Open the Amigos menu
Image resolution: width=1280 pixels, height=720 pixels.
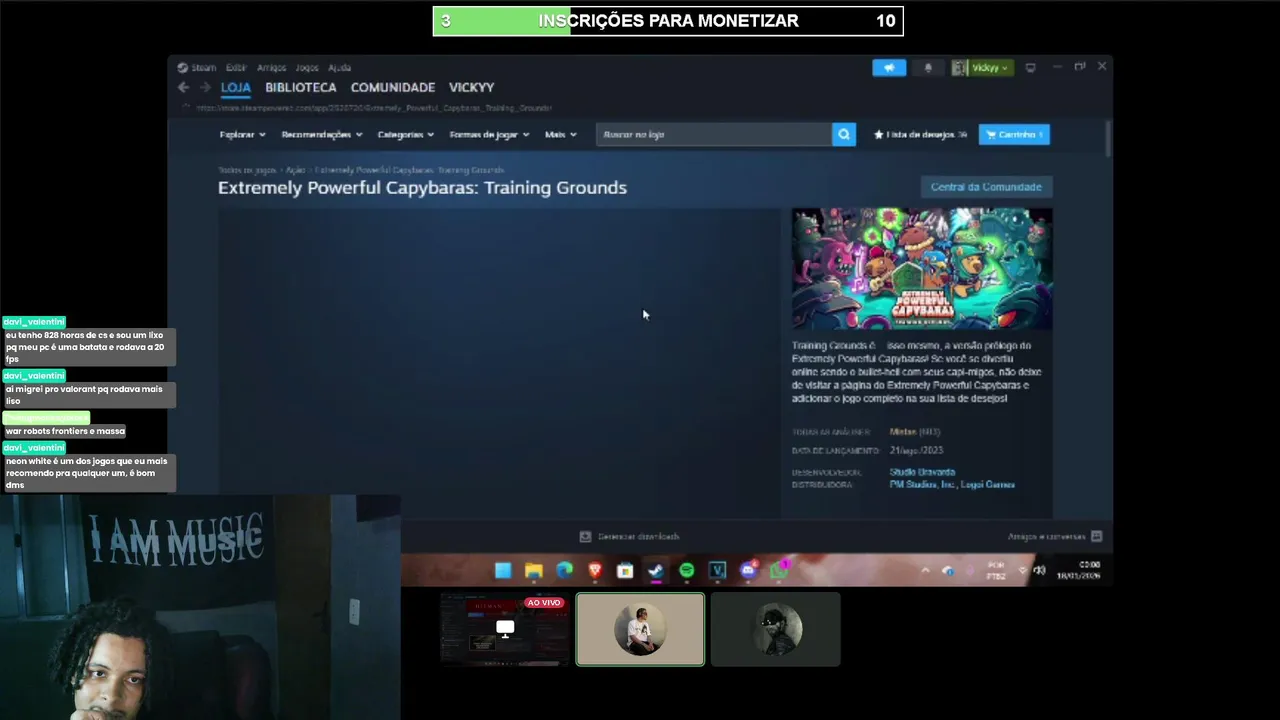tap(271, 67)
